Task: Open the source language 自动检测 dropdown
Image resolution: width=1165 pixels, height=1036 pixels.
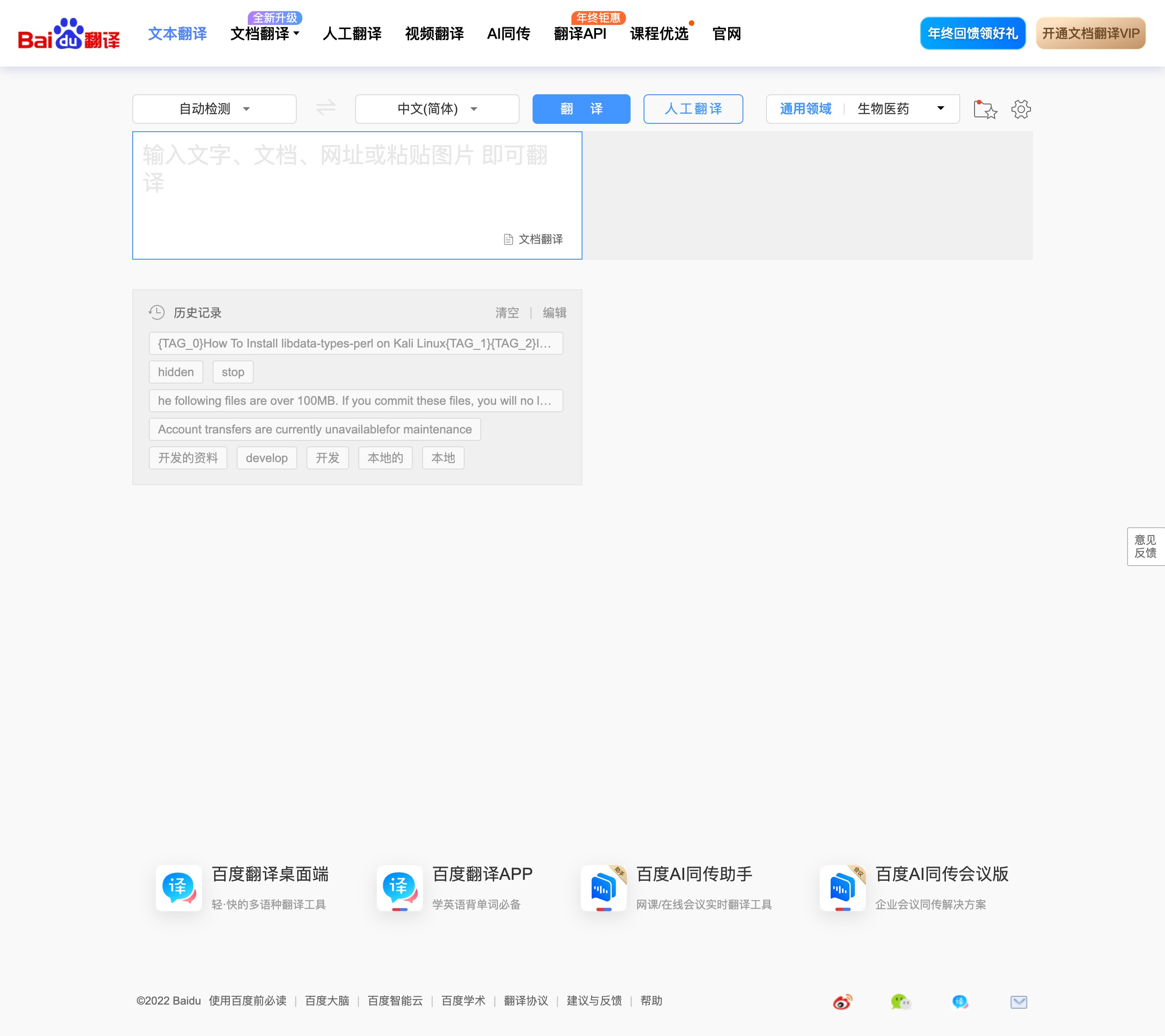Action: point(214,109)
